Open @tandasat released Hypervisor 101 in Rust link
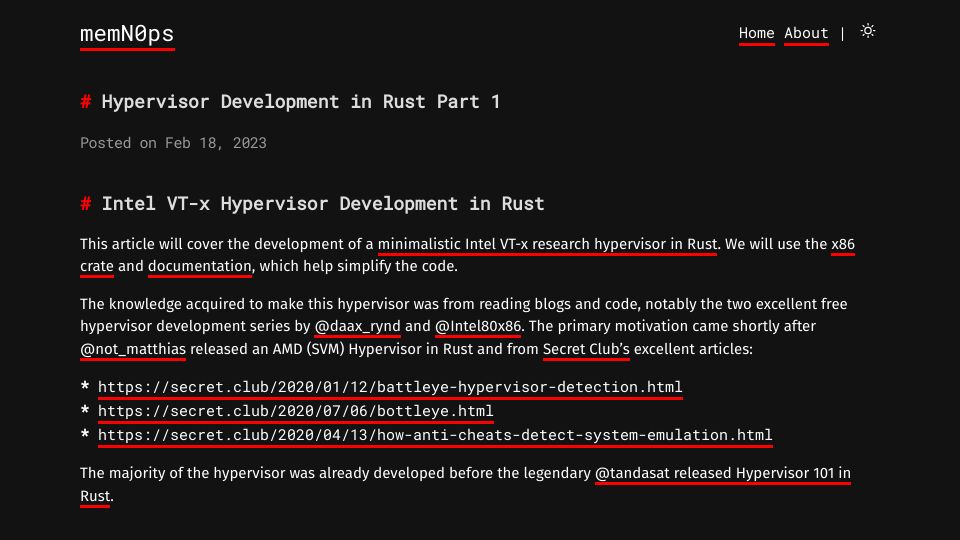Screen dimensions: 960x540 (722, 473)
